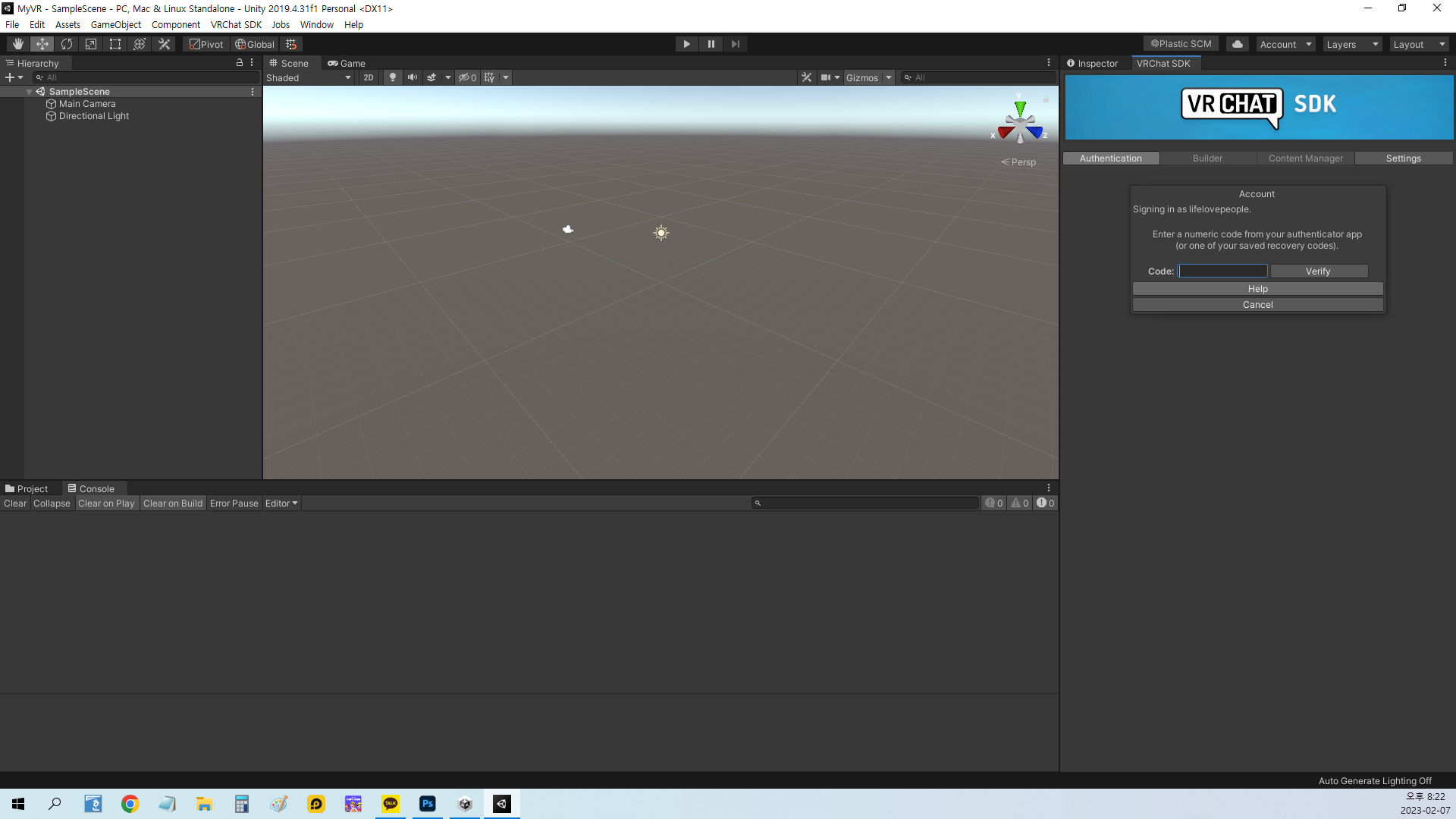Select the Move tool

pyautogui.click(x=42, y=44)
